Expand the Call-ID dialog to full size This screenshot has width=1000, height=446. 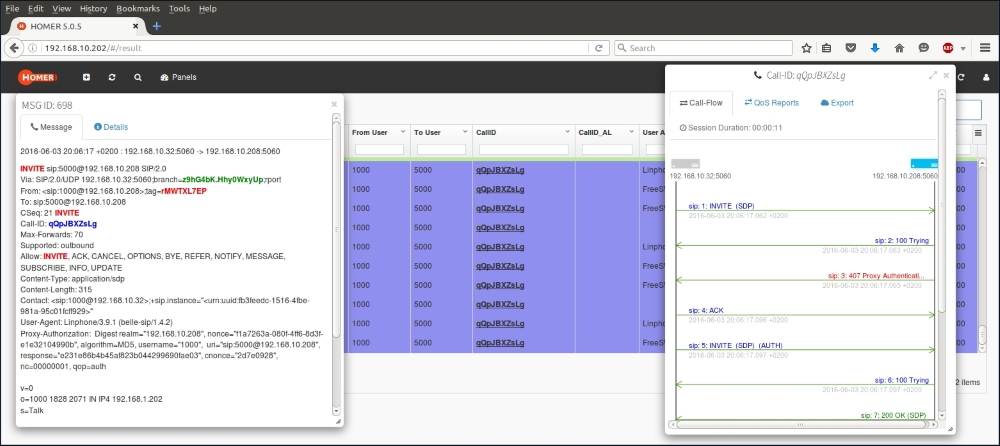point(933,75)
